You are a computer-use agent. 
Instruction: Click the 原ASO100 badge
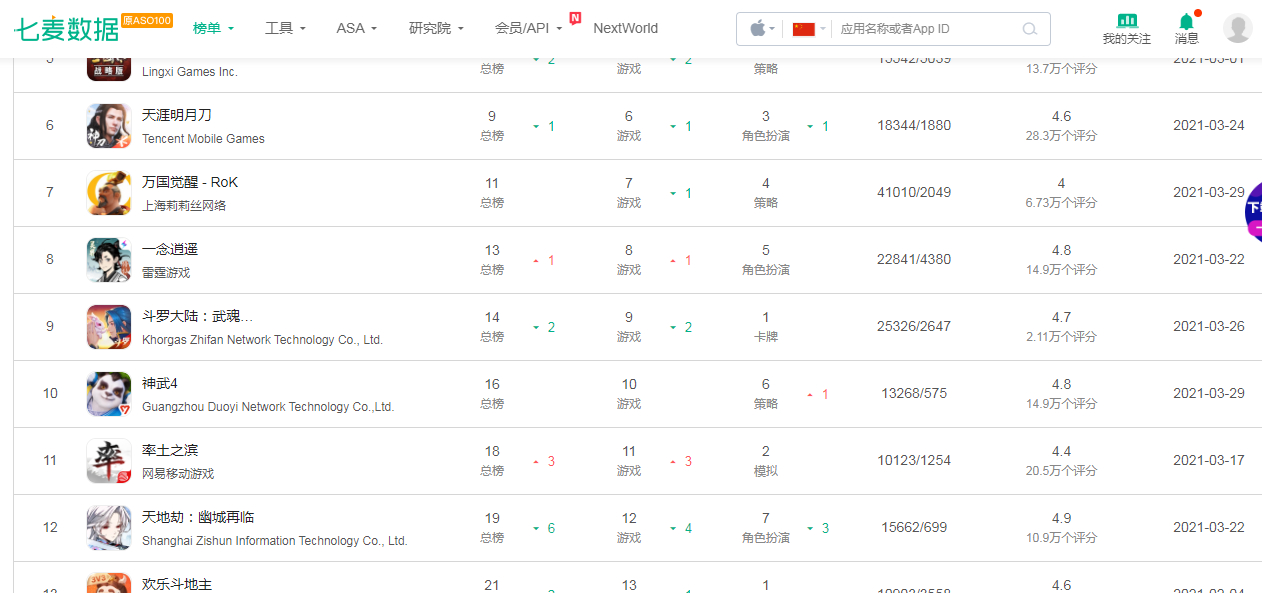(x=146, y=20)
